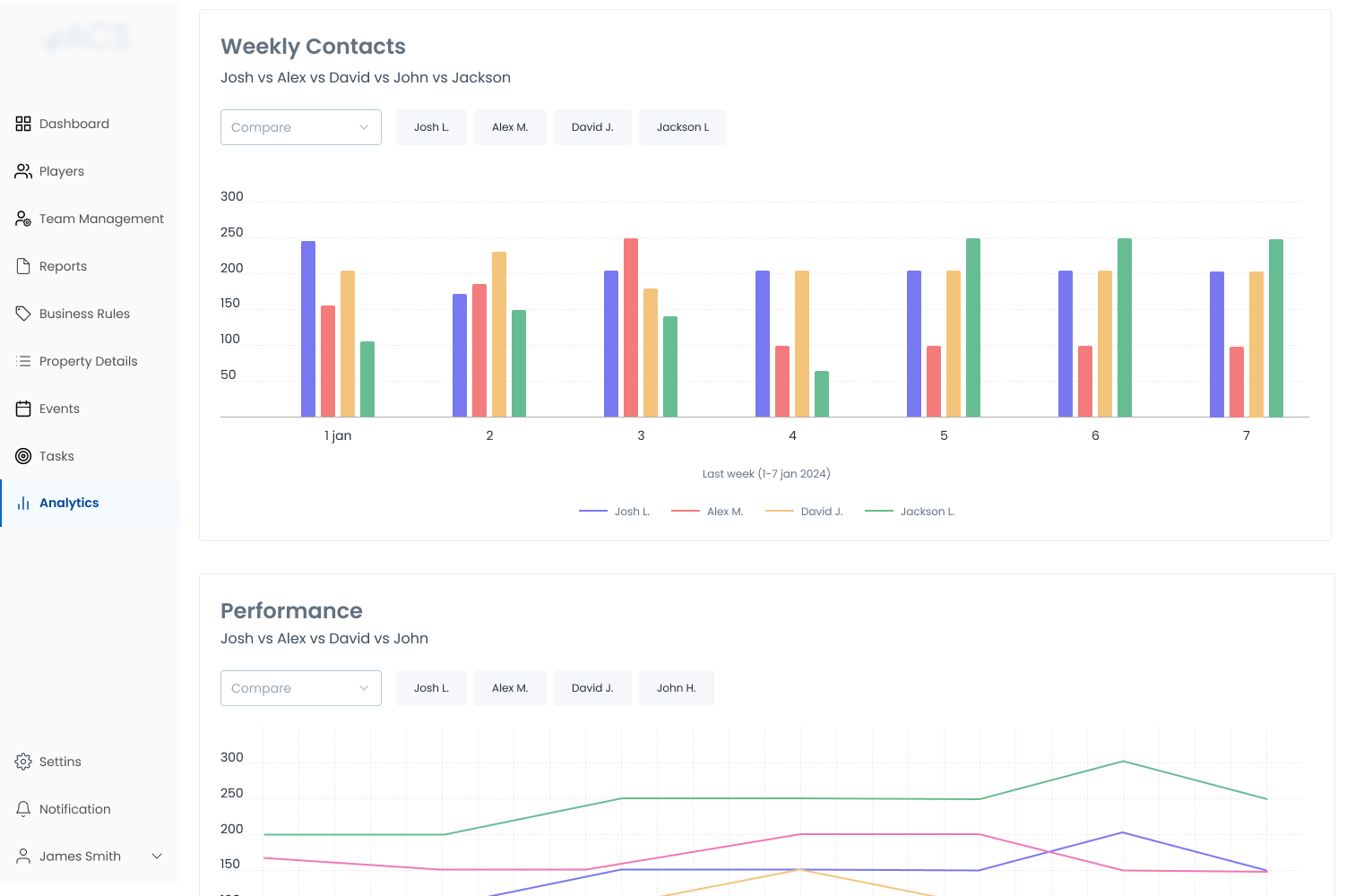The image size is (1355, 896).
Task: Open Notification from sidebar
Action: click(90, 809)
